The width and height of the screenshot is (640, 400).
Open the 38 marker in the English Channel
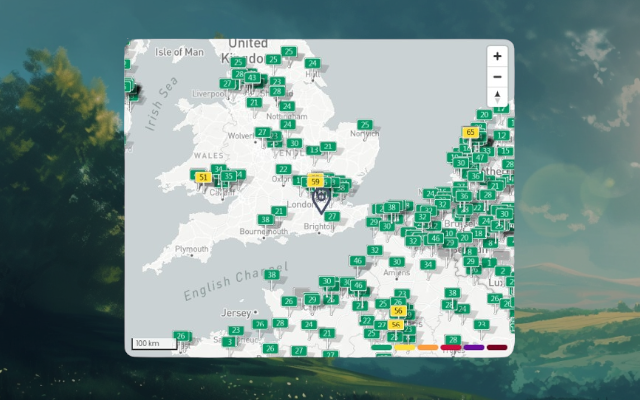coord(272,275)
